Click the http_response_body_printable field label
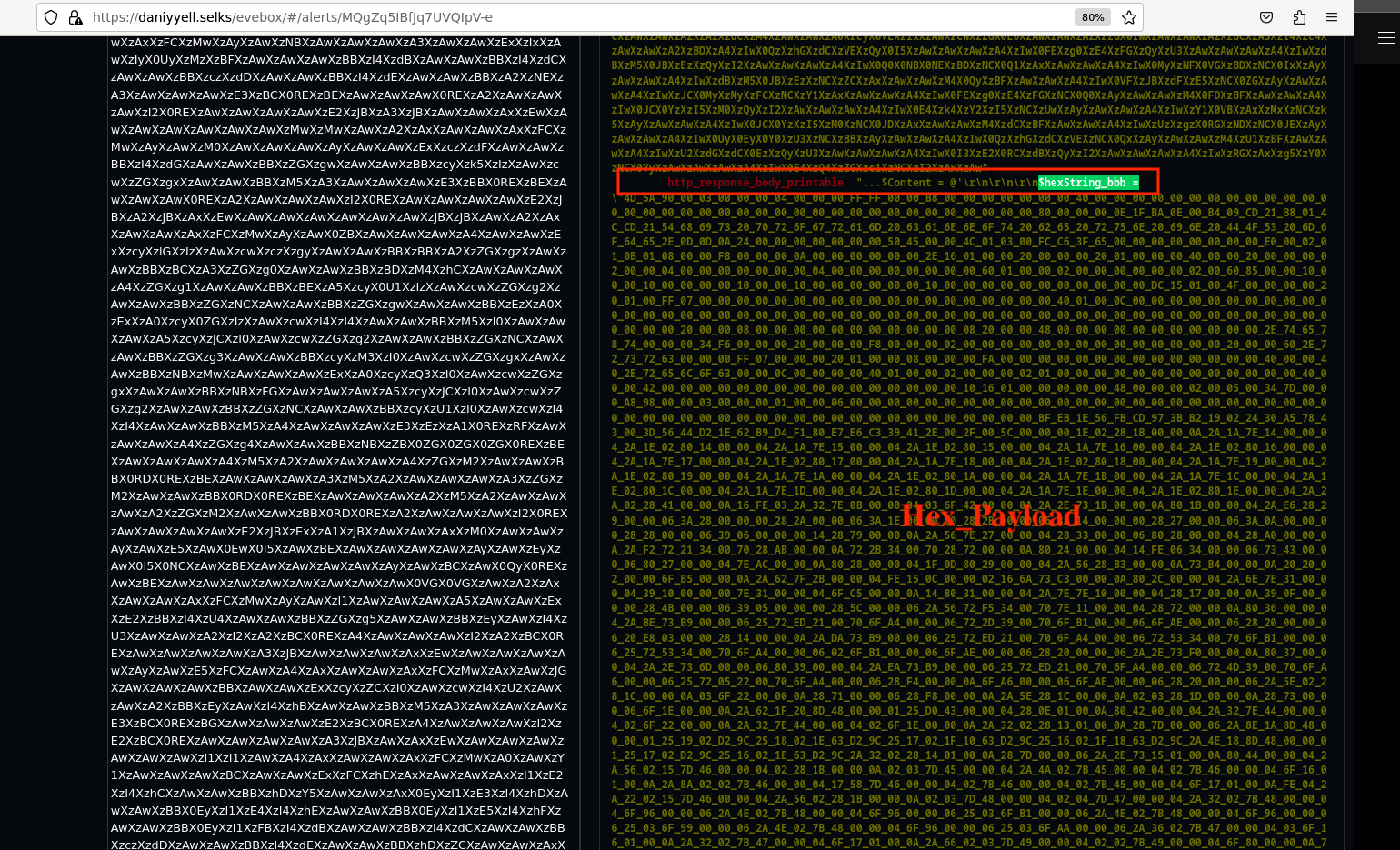Screen dimensions: 1400x850 tap(755, 183)
